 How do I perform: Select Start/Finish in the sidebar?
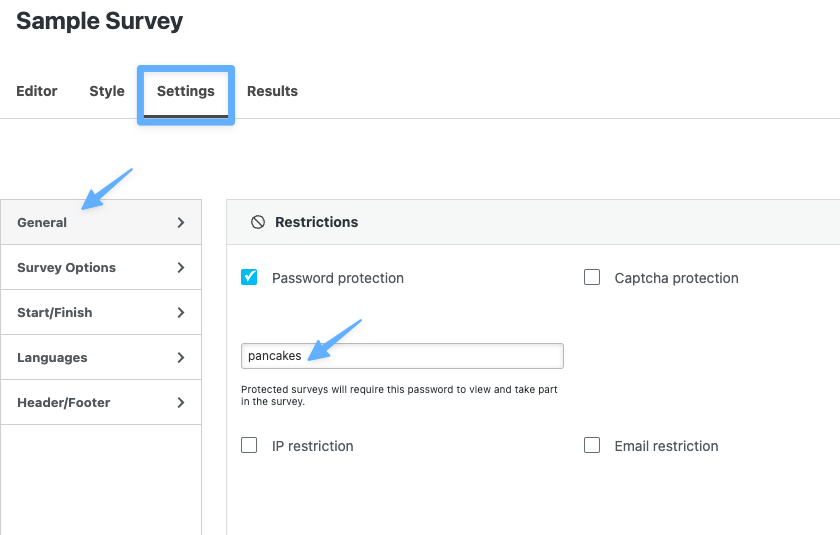[55, 313]
